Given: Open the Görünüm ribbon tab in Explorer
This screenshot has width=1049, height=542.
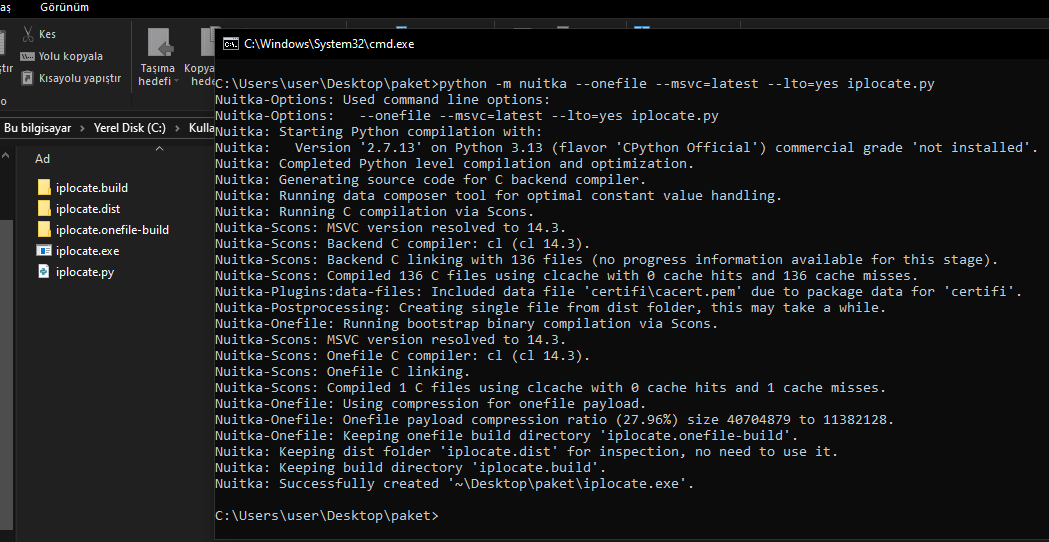Looking at the screenshot, I should [64, 7].
